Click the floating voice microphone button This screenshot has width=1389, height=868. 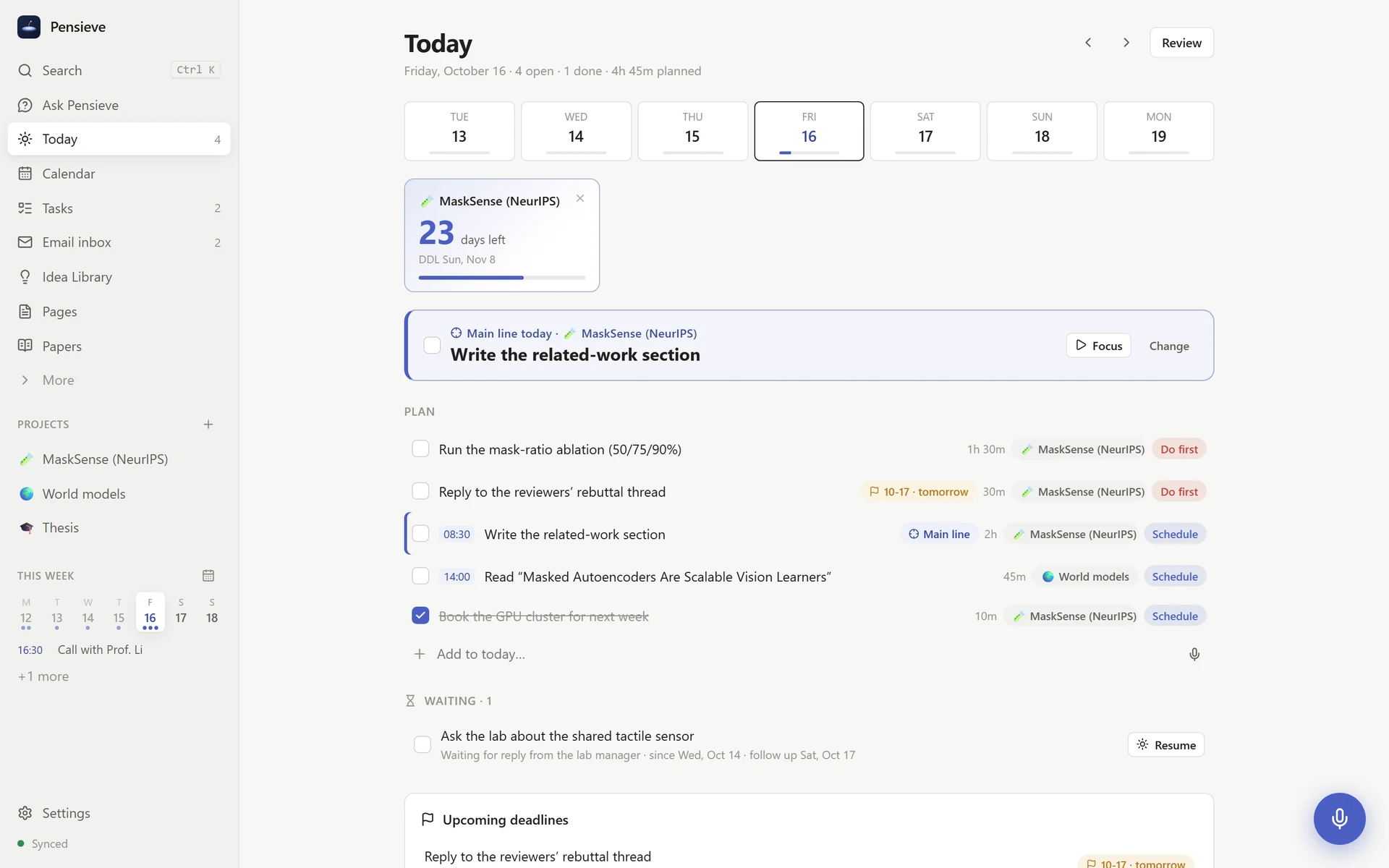point(1339,818)
